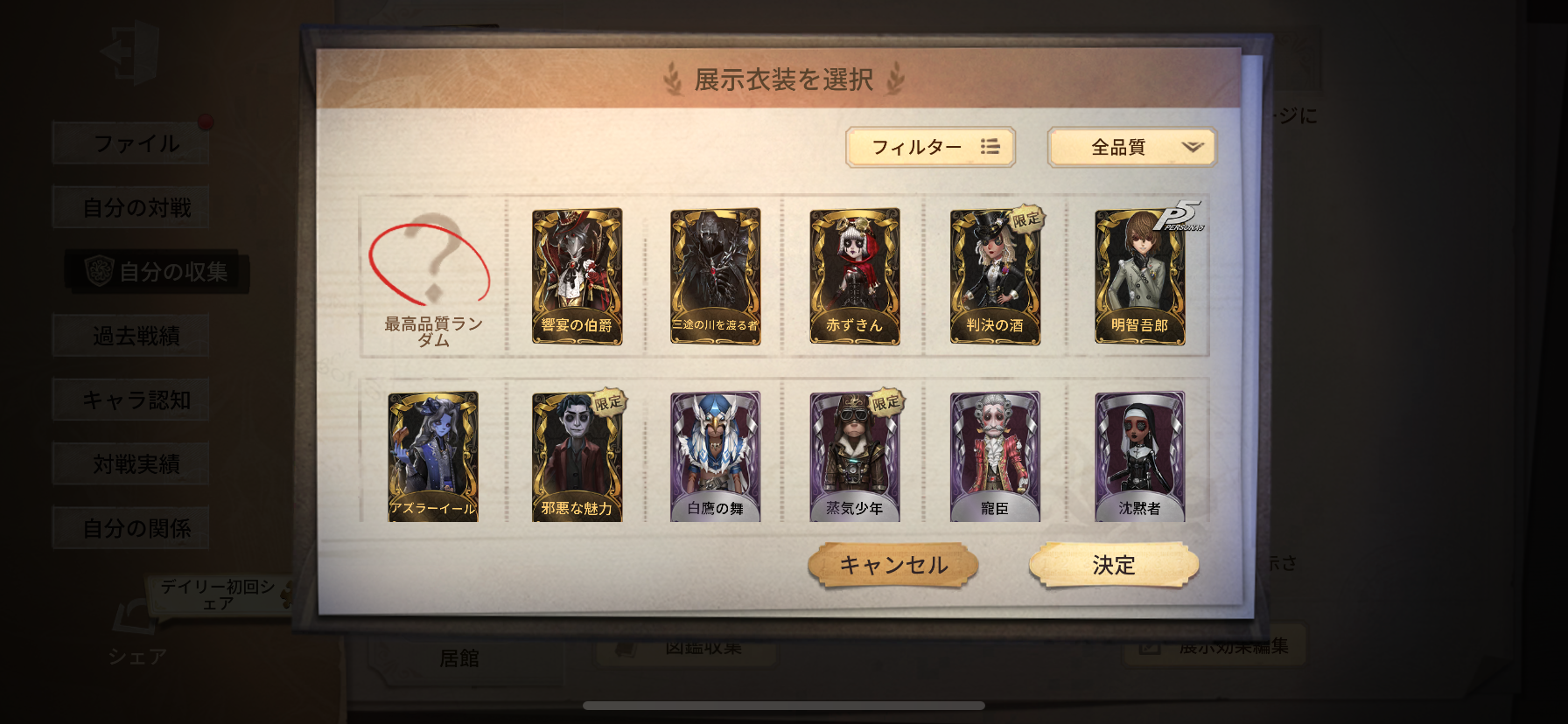Viewport: 1568px width, 724px height.
Task: Choose the 三途の川を渡る者 costume card
Action: 715,276
